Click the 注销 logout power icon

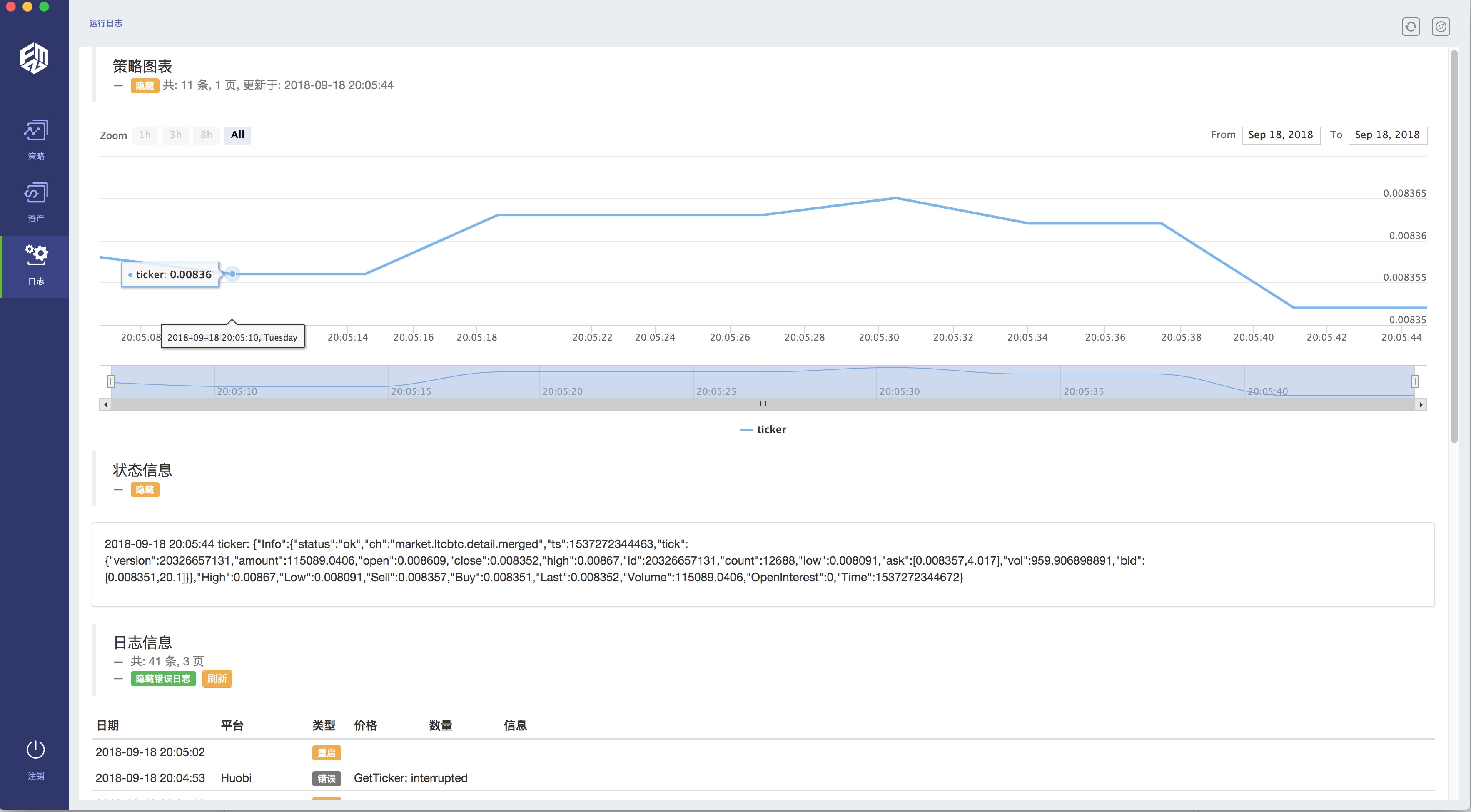click(x=35, y=750)
